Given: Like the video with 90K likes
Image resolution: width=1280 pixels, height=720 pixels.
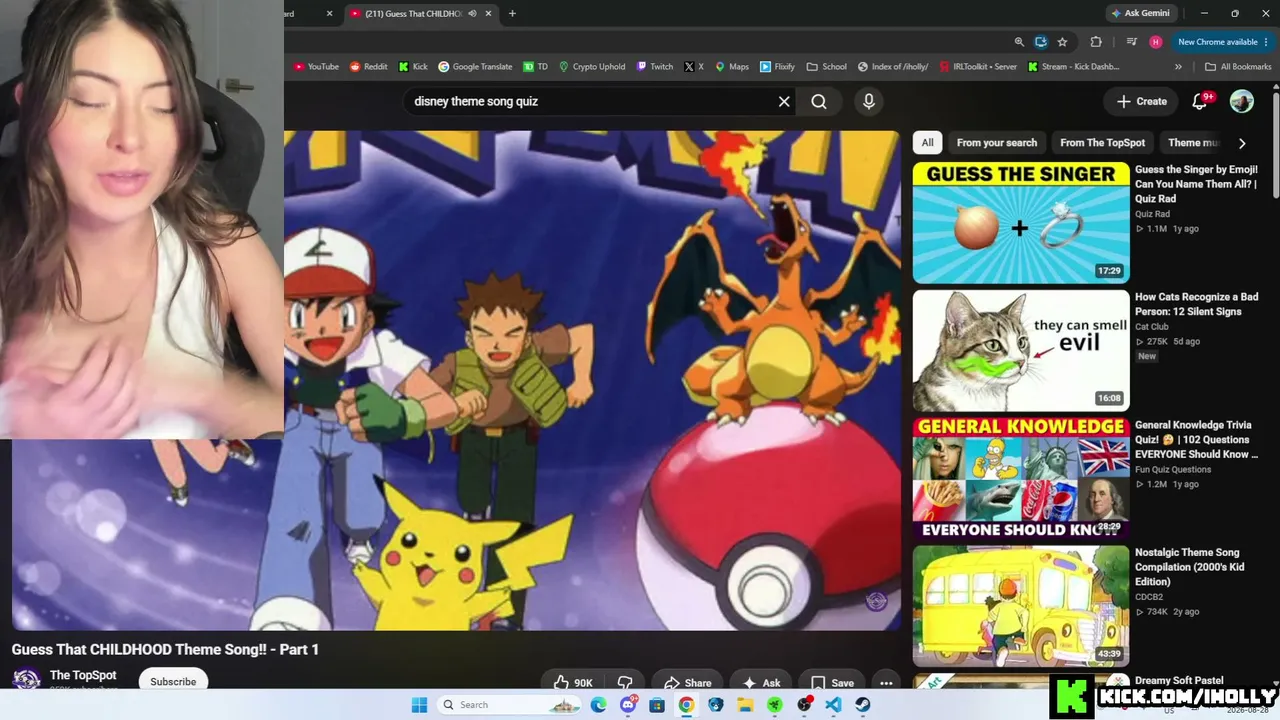Looking at the screenshot, I should coord(572,683).
